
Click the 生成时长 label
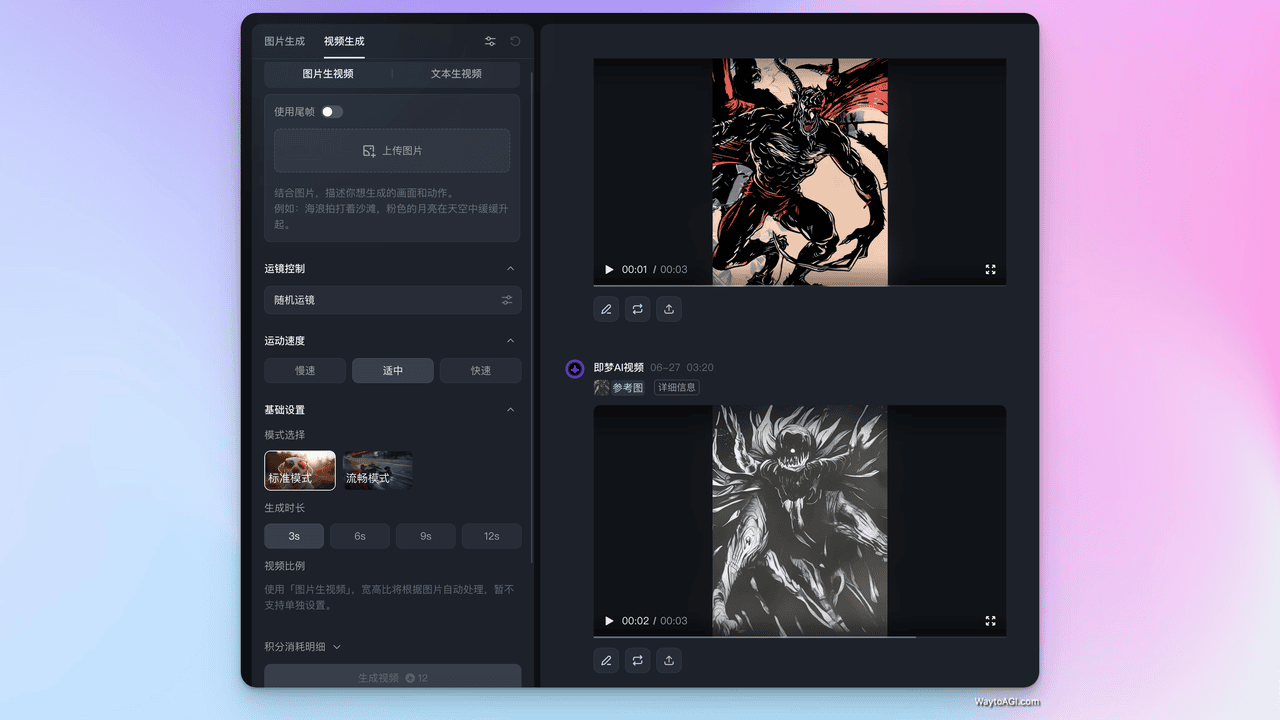[x=285, y=508]
